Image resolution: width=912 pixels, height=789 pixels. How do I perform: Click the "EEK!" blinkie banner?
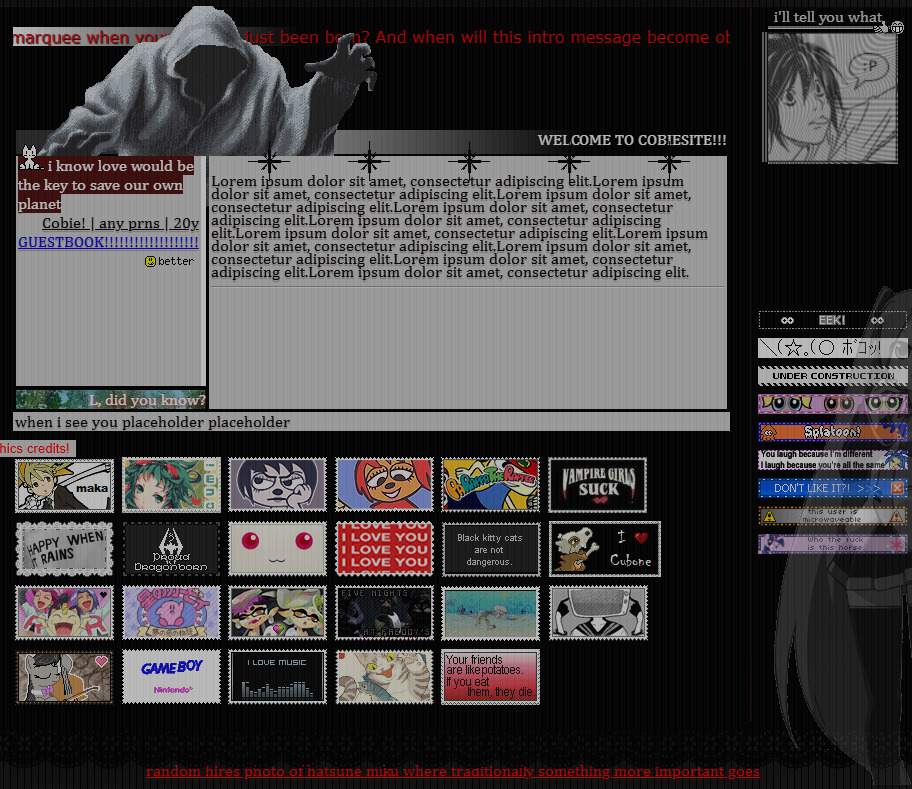point(832,320)
